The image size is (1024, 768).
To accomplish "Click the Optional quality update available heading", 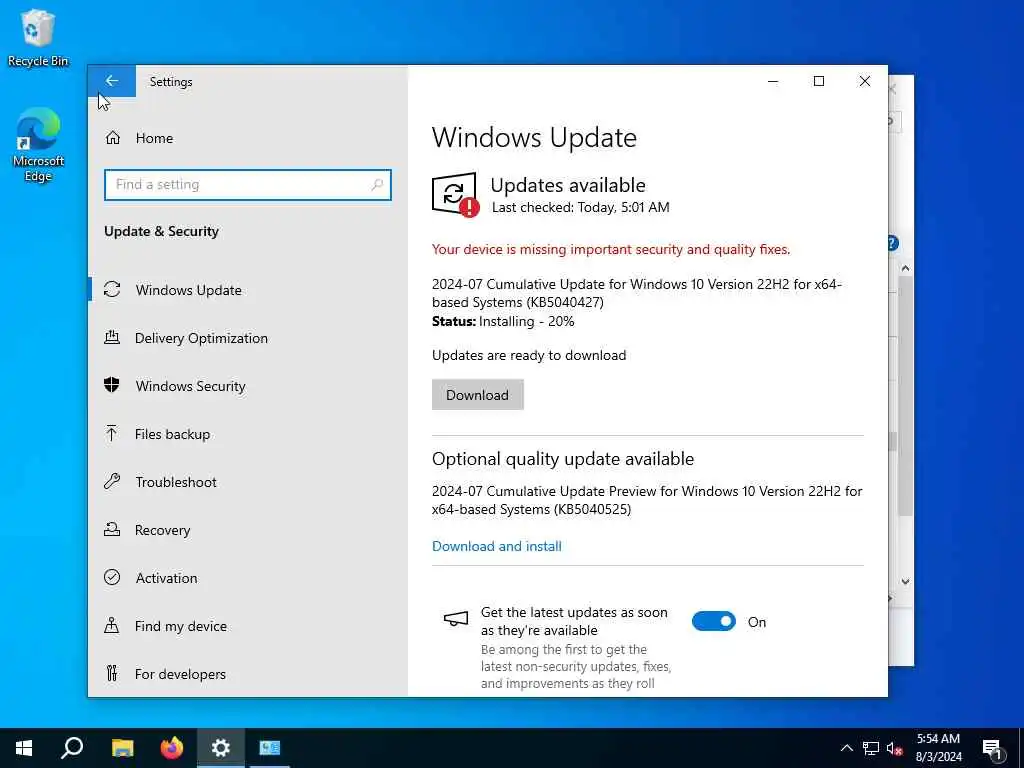I will [563, 458].
